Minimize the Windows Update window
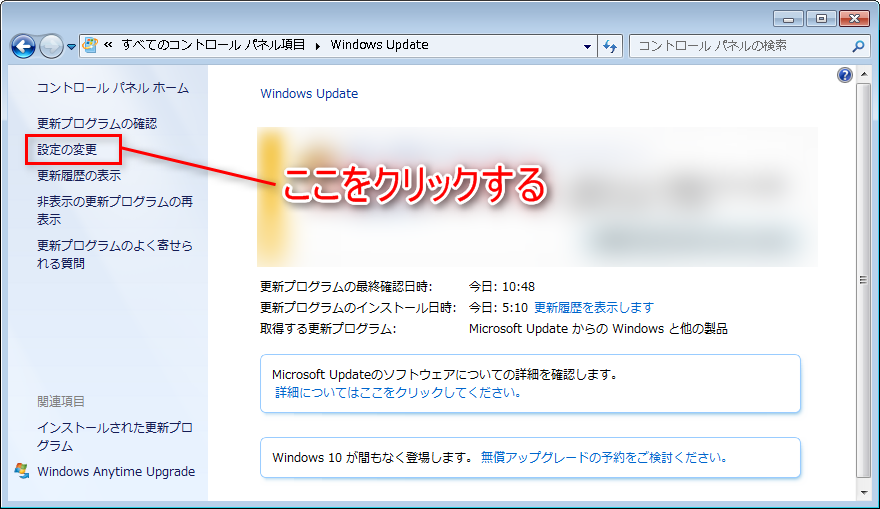The image size is (880, 509). pyautogui.click(x=789, y=19)
